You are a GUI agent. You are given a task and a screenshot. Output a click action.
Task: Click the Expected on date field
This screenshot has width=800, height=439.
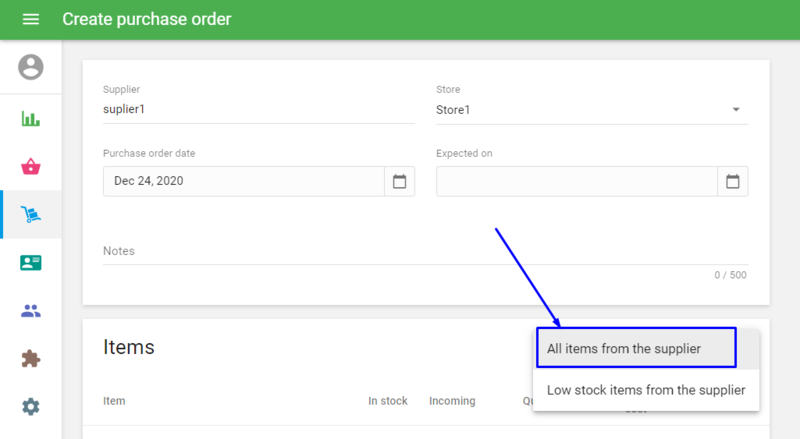(576, 181)
